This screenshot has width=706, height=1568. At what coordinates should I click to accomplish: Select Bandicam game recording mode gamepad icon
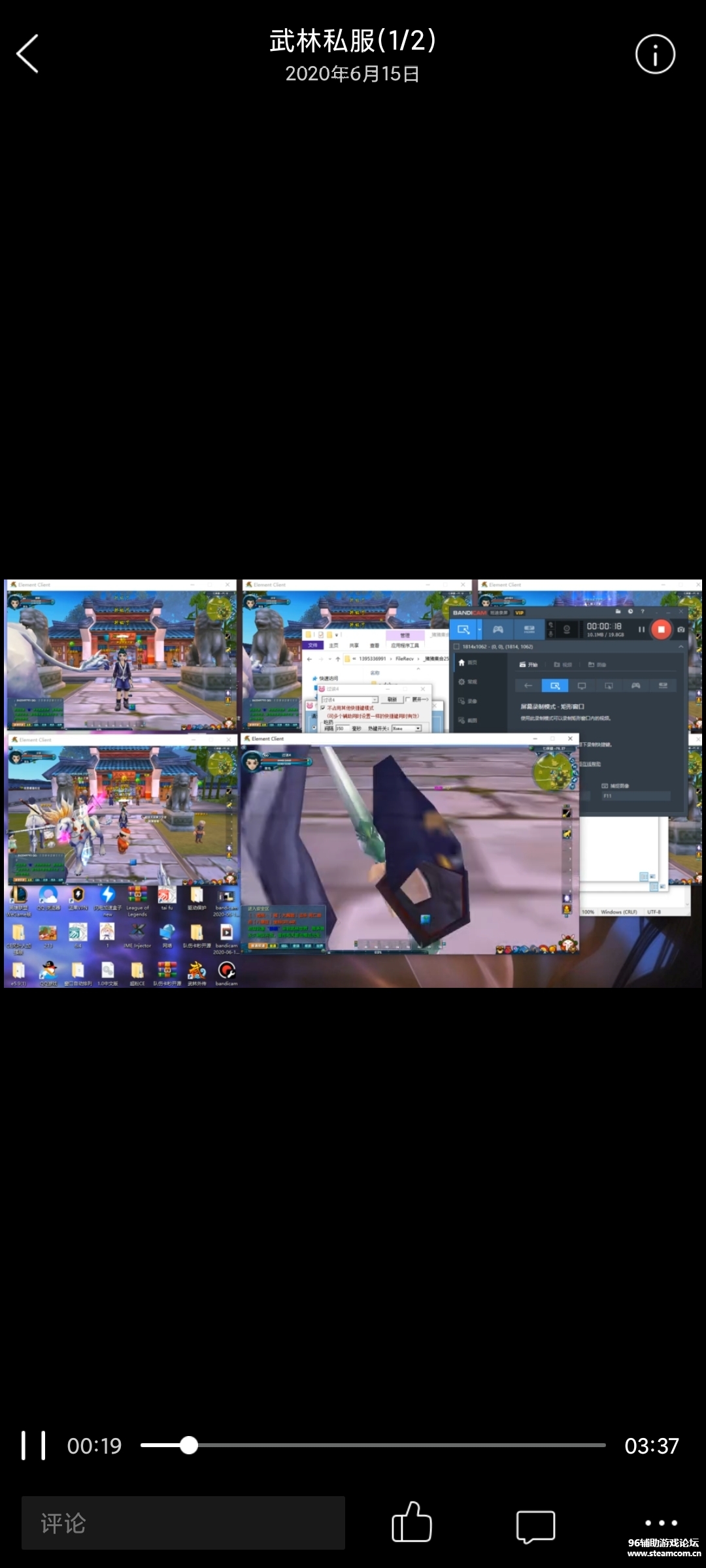[498, 630]
